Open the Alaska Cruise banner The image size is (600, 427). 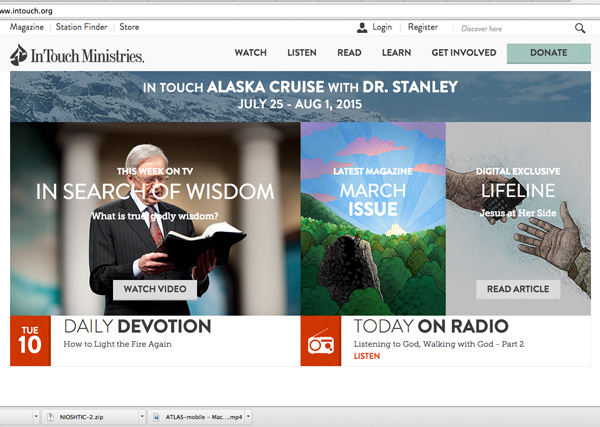(300, 96)
